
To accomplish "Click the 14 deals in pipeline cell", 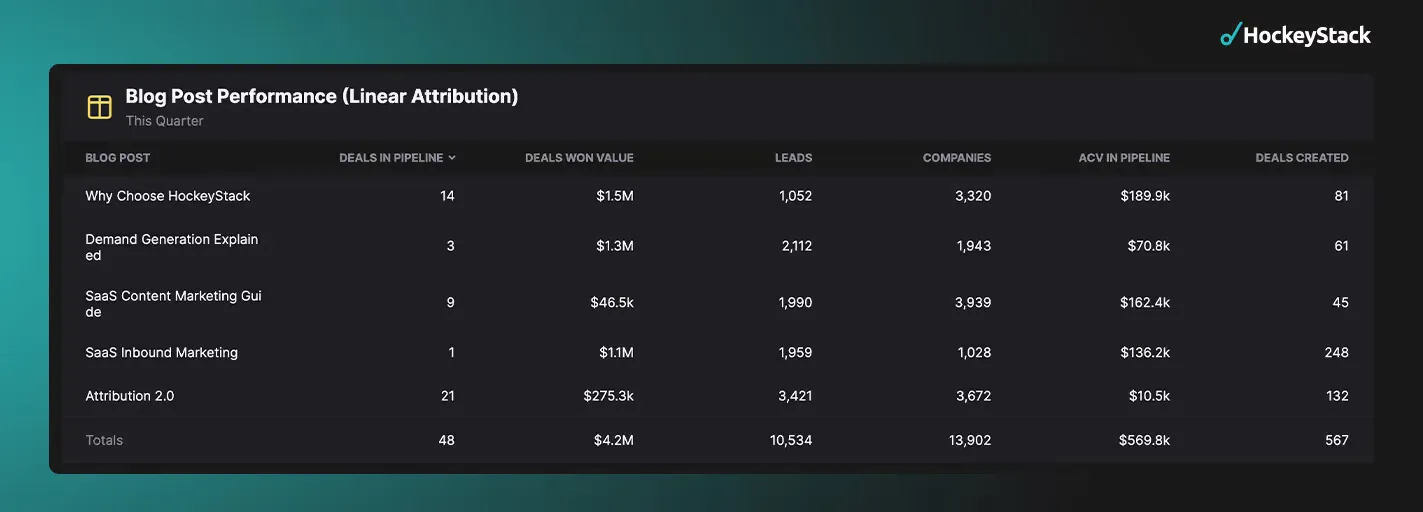I will 447,196.
